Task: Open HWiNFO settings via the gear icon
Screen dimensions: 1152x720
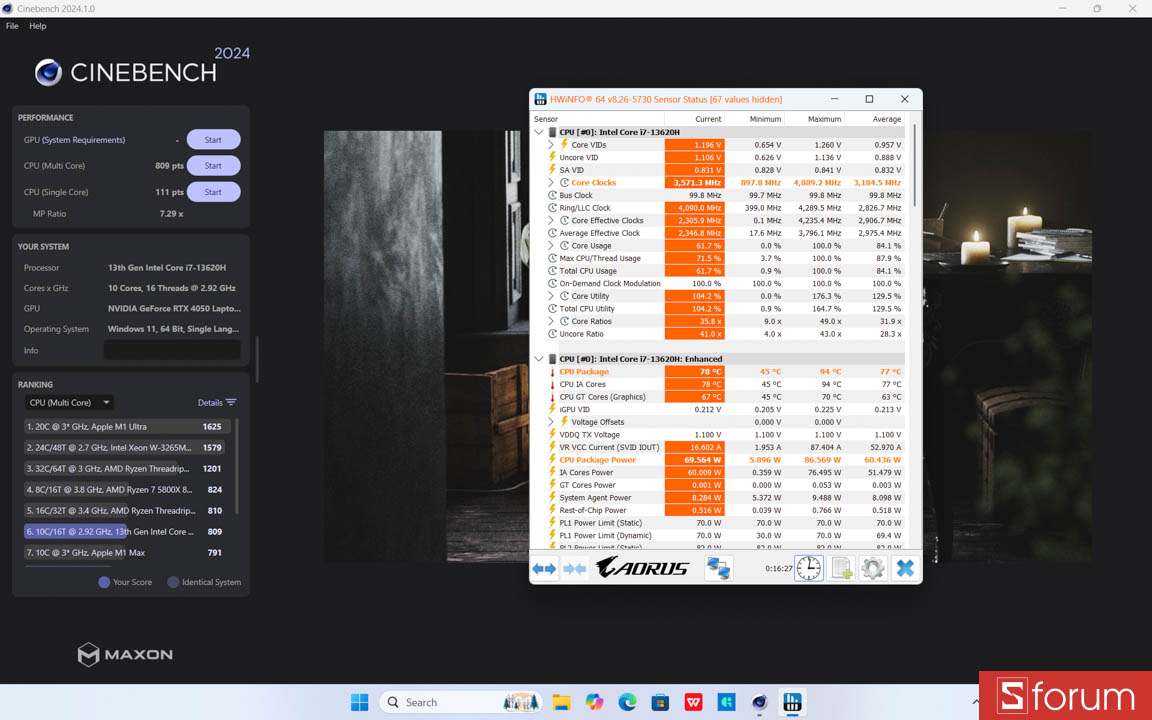Action: (x=871, y=567)
